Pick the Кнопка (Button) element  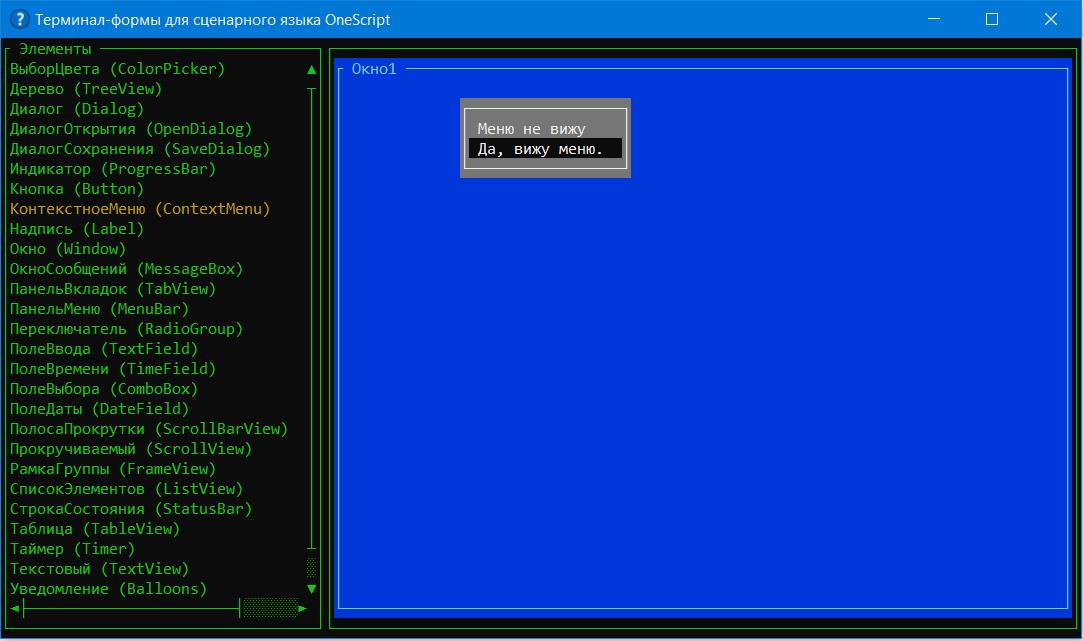point(77,189)
